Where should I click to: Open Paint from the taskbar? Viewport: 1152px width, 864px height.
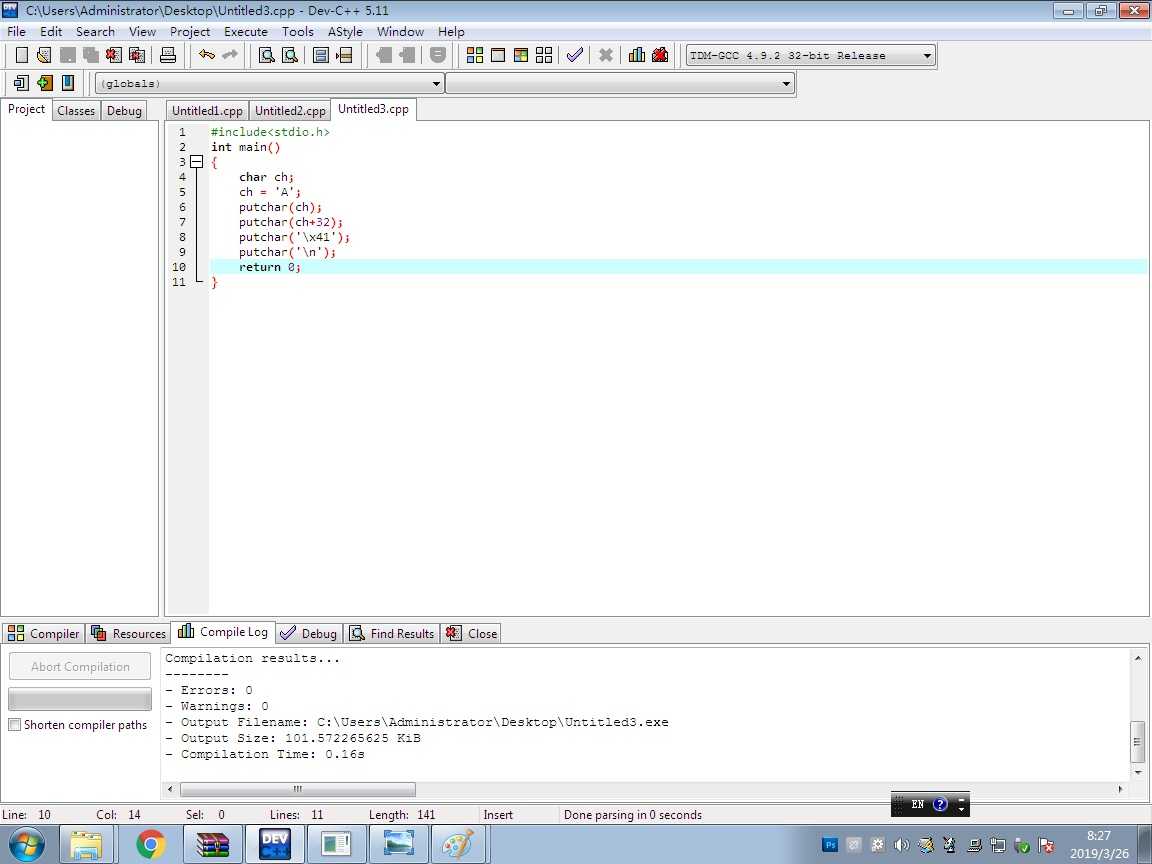pos(460,845)
